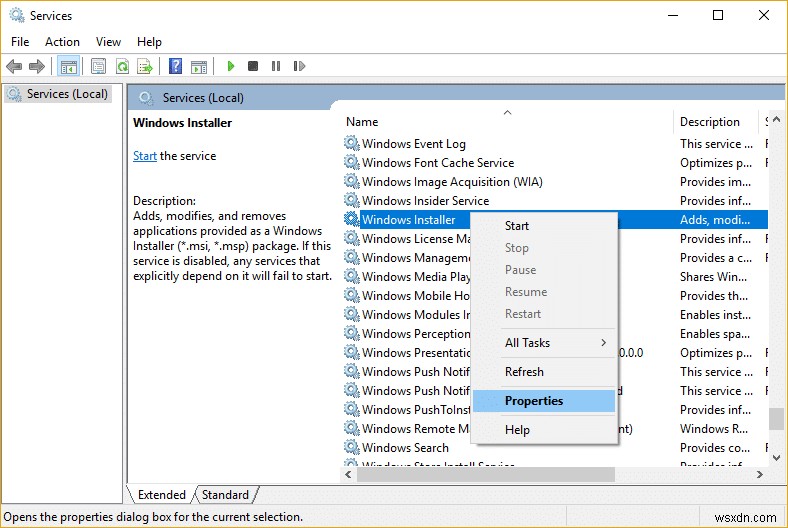Select the Windows Event Log service

coord(414,144)
